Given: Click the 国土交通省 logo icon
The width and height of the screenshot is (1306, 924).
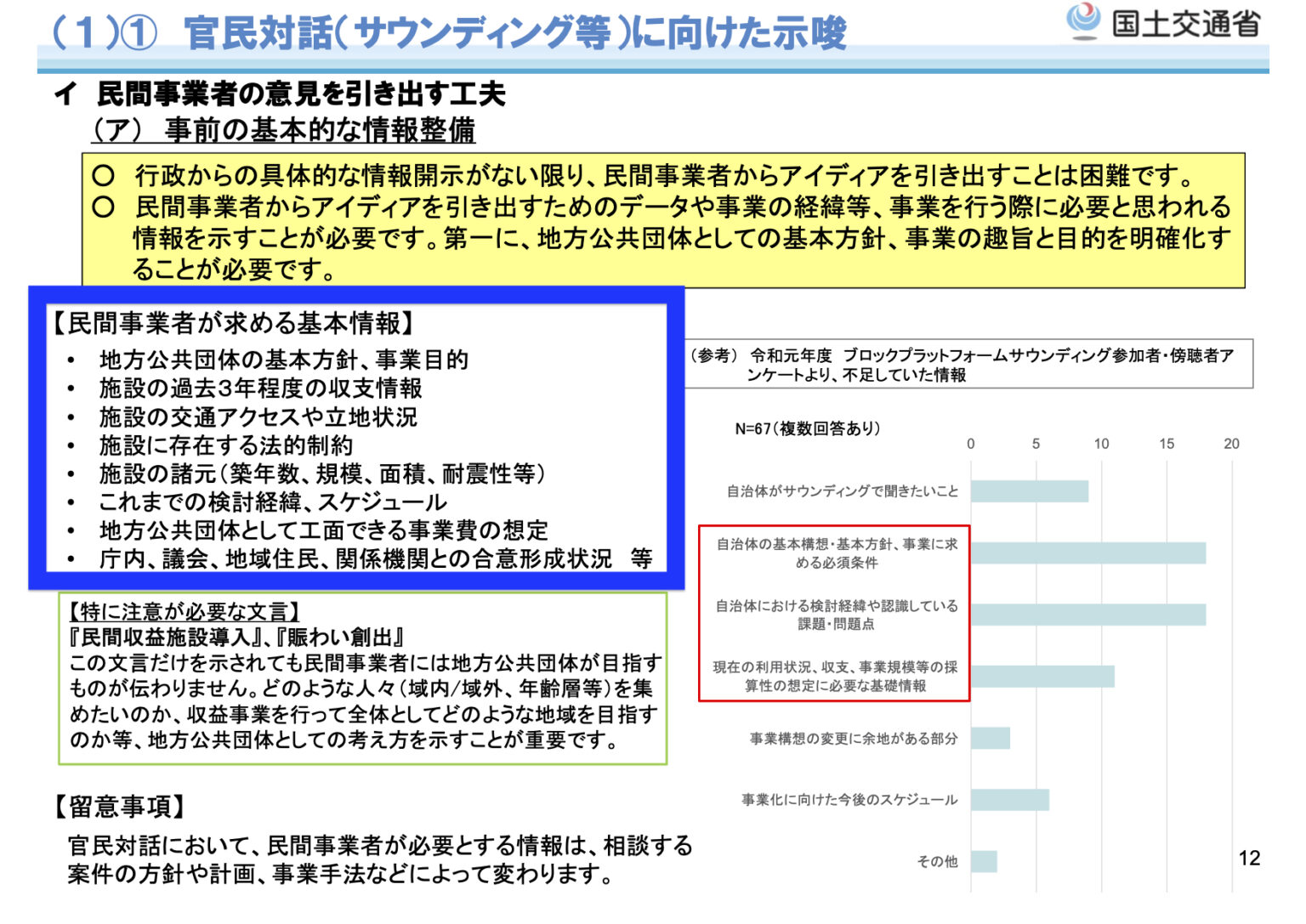Looking at the screenshot, I should click(x=1084, y=21).
